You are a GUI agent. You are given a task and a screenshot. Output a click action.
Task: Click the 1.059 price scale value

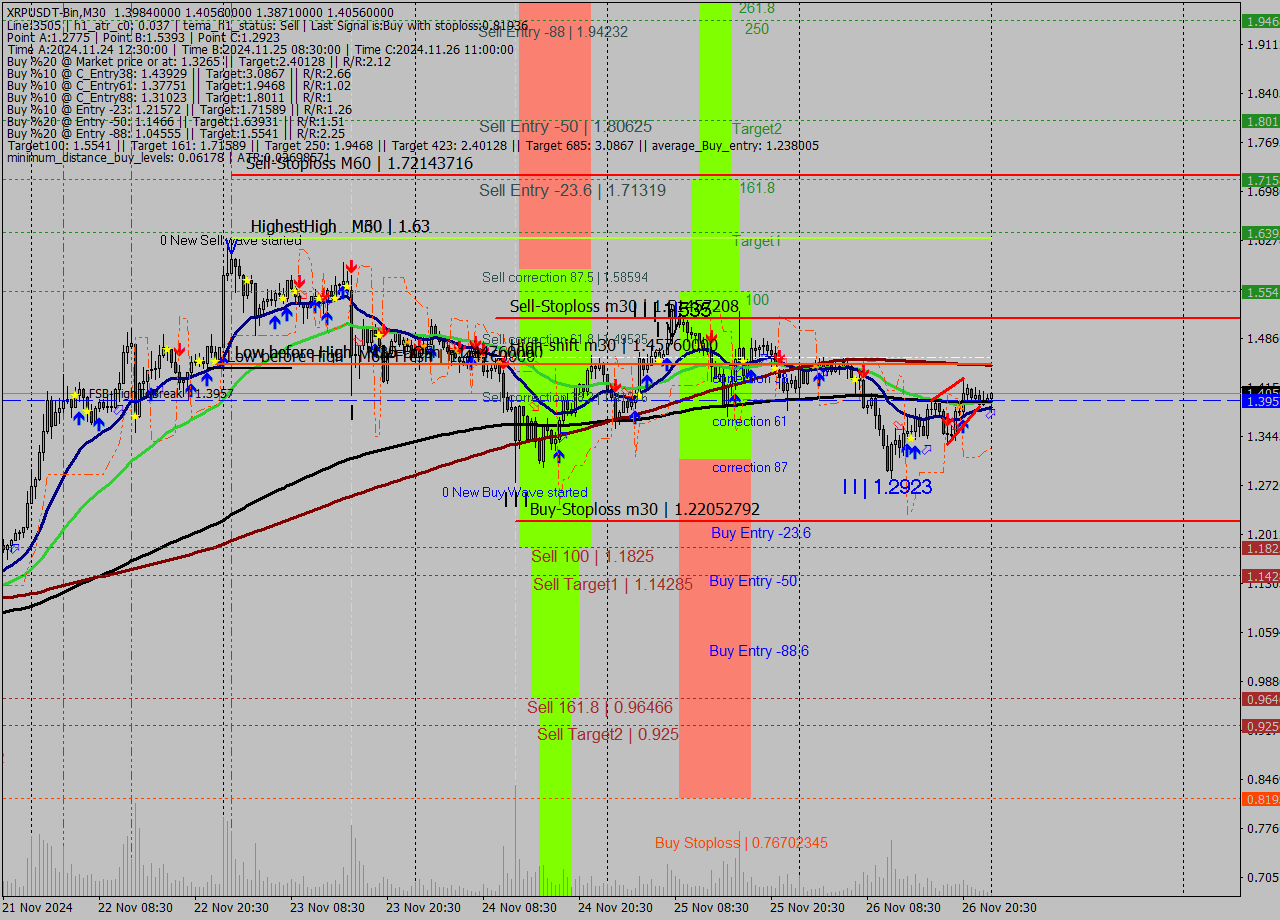pos(1263,632)
